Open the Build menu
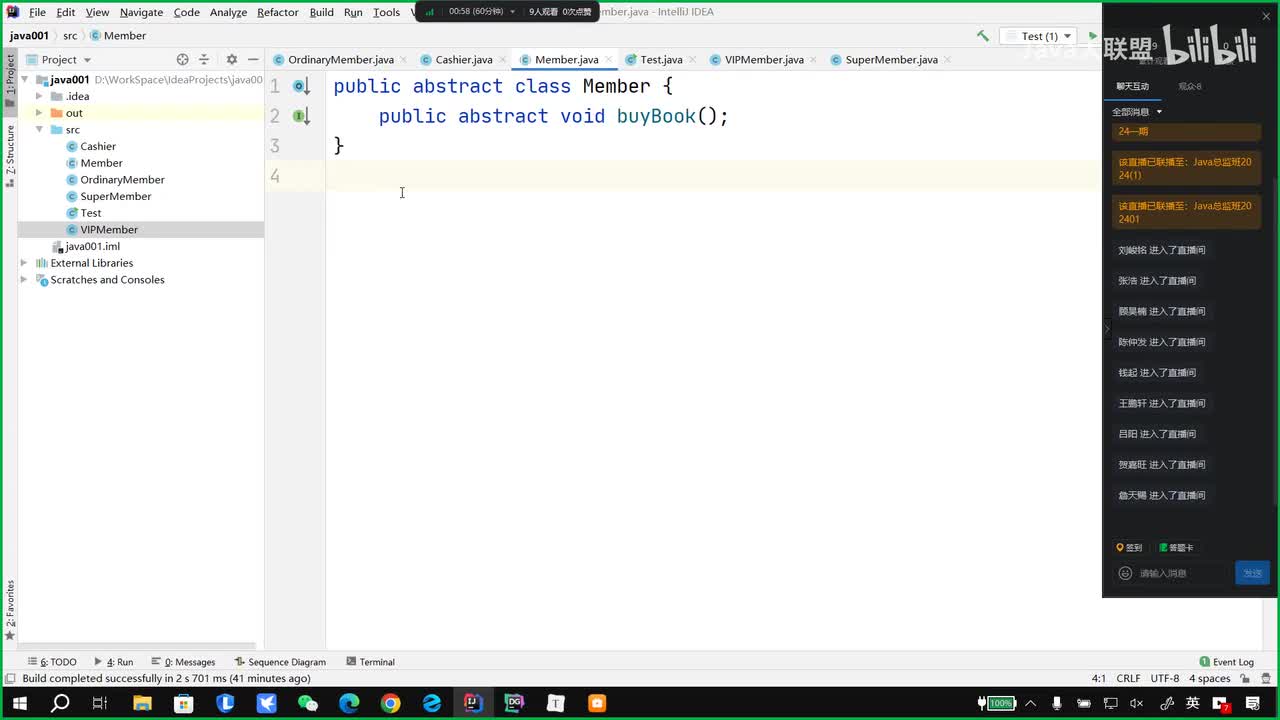Screen dimensions: 1280x720 tap(322, 12)
